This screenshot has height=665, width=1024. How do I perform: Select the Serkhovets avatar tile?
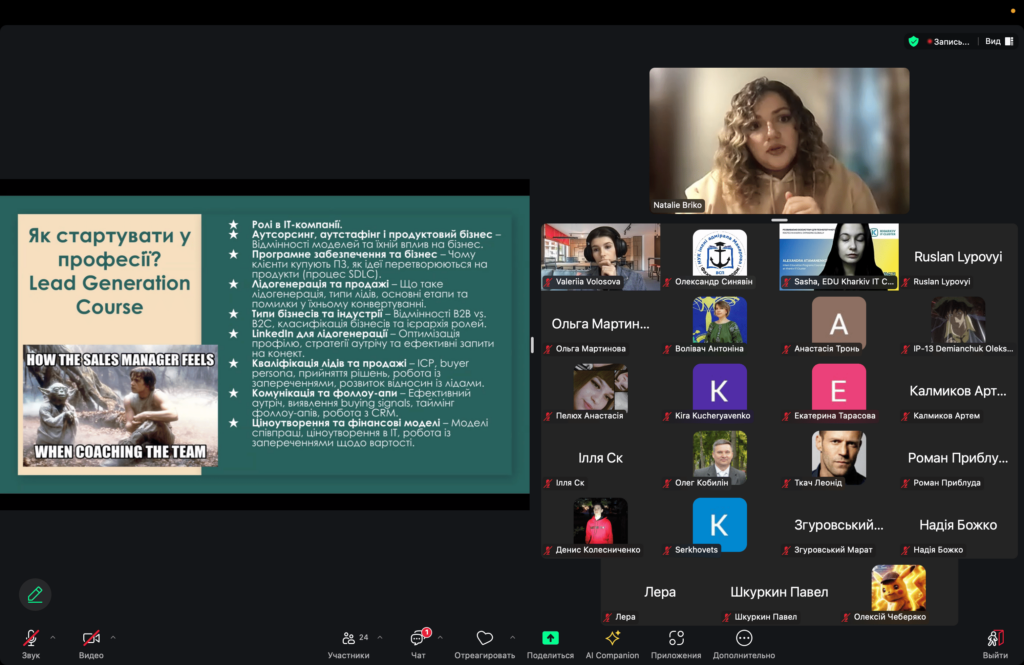click(720, 525)
